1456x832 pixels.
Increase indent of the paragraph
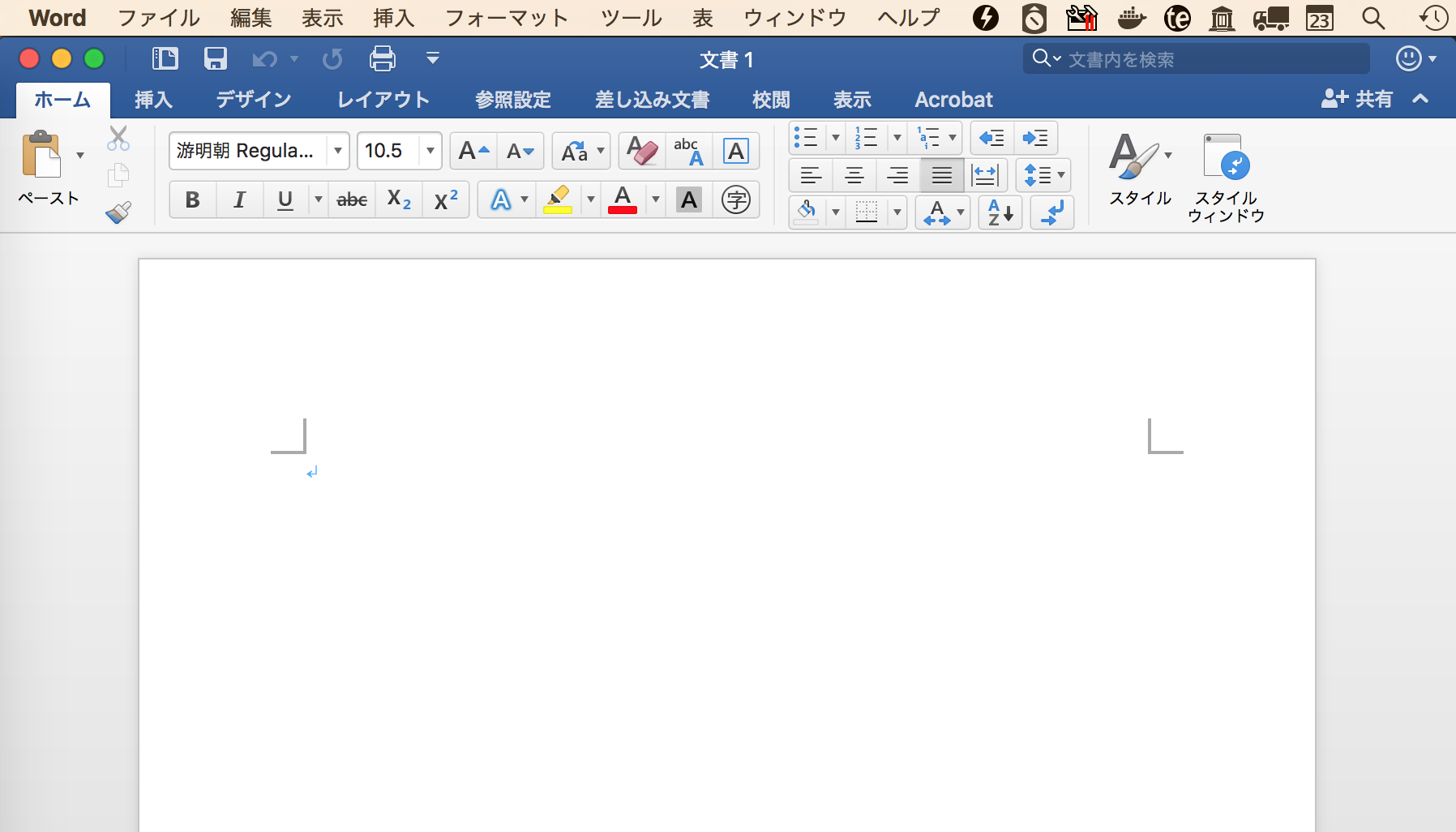1035,138
